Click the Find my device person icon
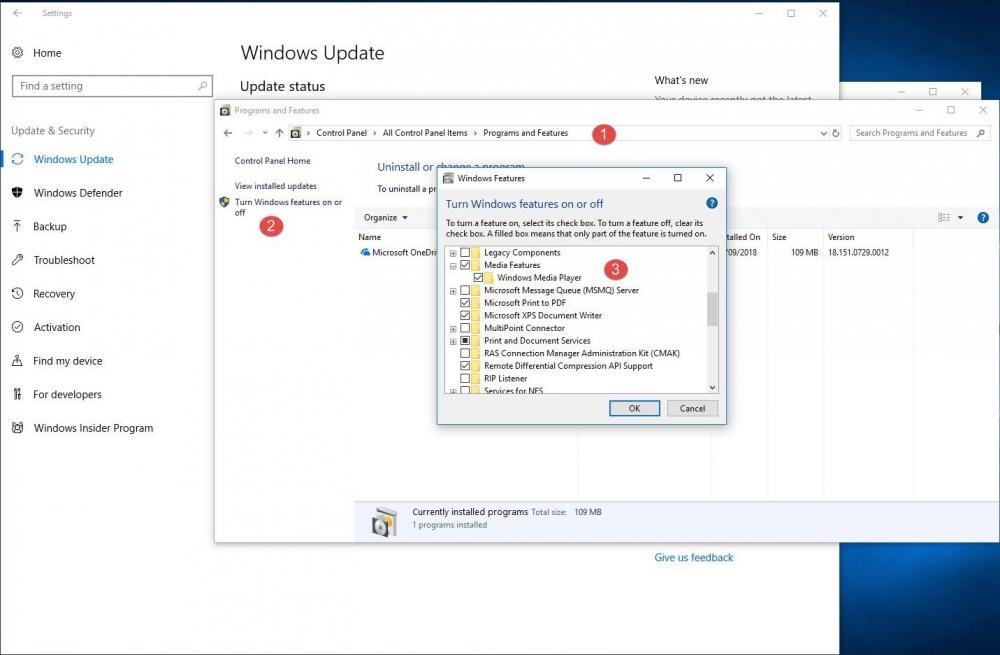This screenshot has width=1000, height=655. click(18, 361)
